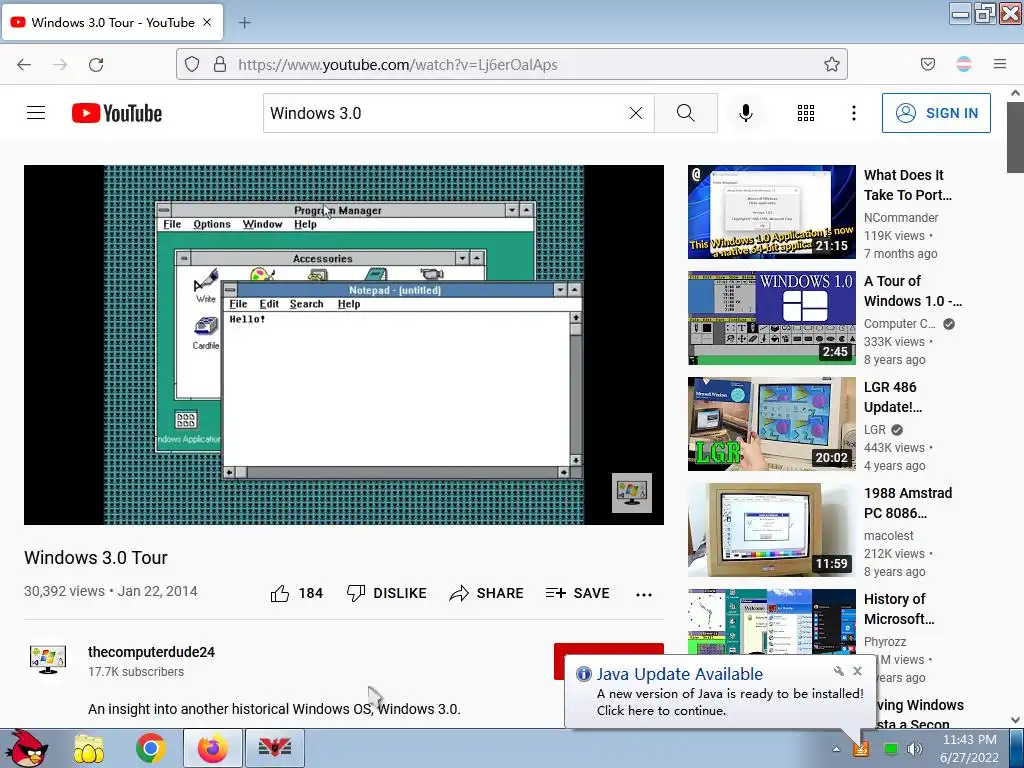Click the video title Windows 3.0 Tour
Screen dimensions: 1024x768
tap(96, 558)
